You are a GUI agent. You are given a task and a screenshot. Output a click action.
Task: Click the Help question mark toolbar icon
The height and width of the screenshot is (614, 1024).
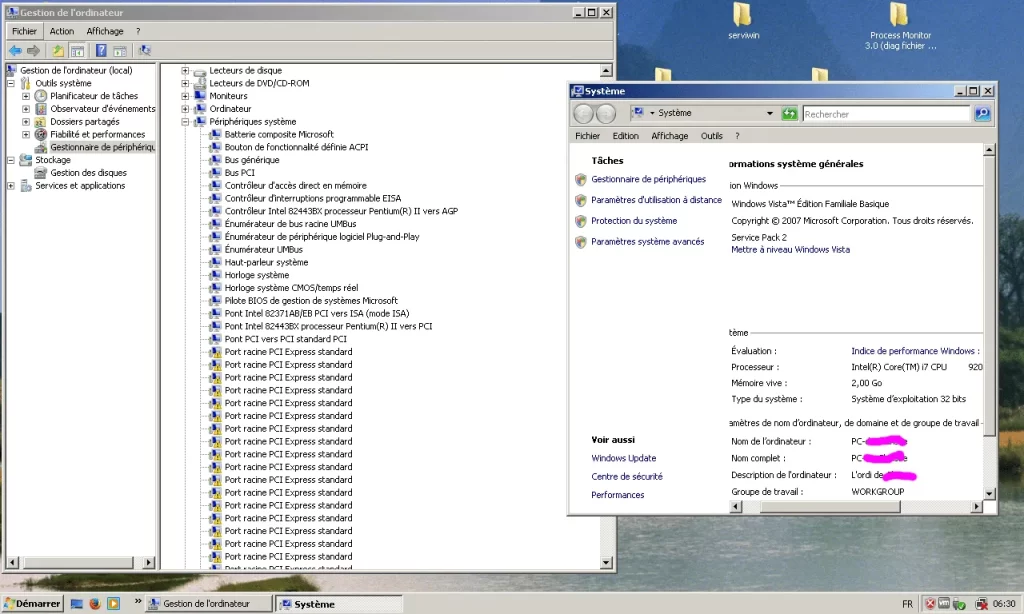(101, 50)
